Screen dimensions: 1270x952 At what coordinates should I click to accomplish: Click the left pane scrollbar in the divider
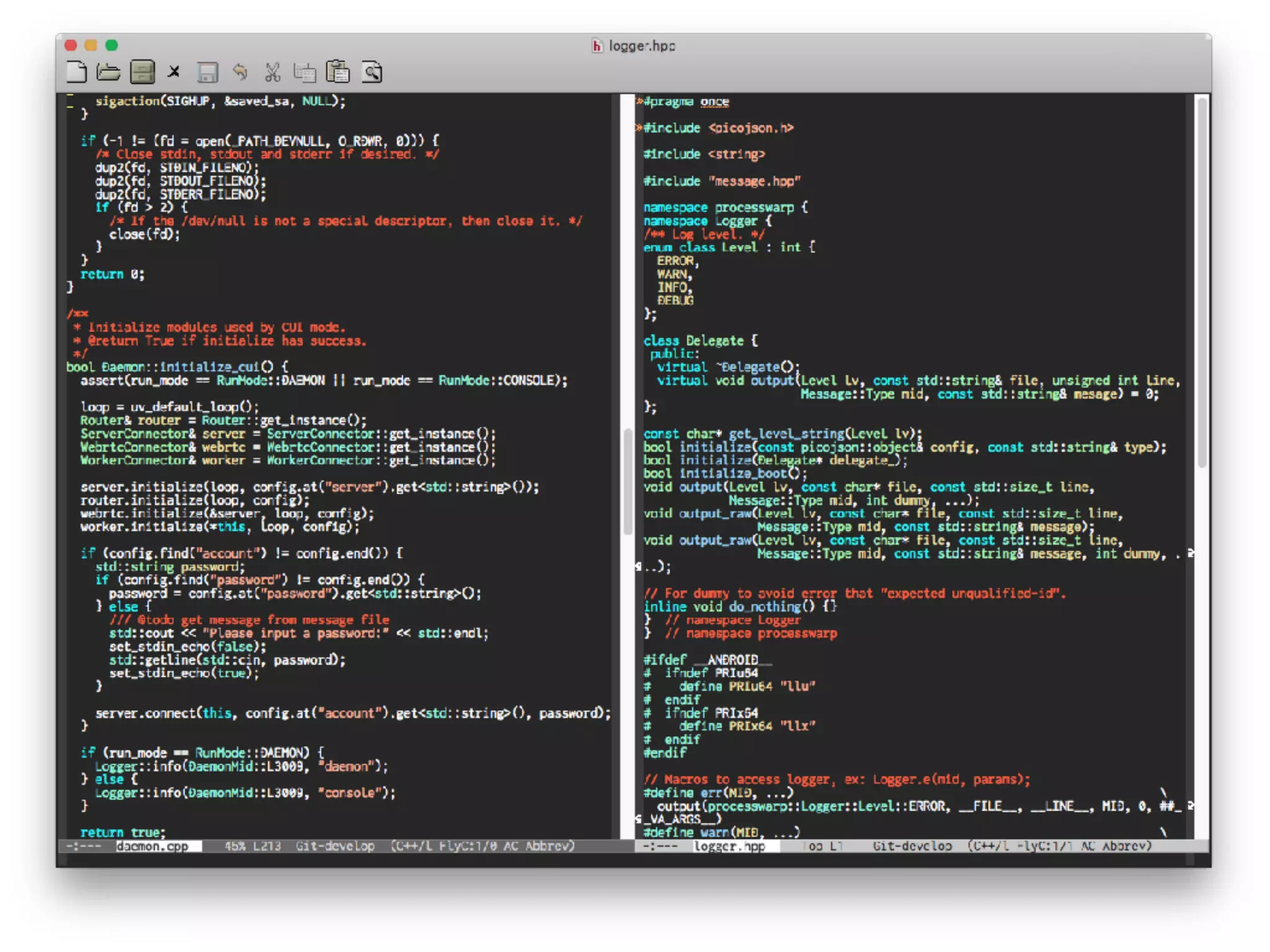pos(628,480)
